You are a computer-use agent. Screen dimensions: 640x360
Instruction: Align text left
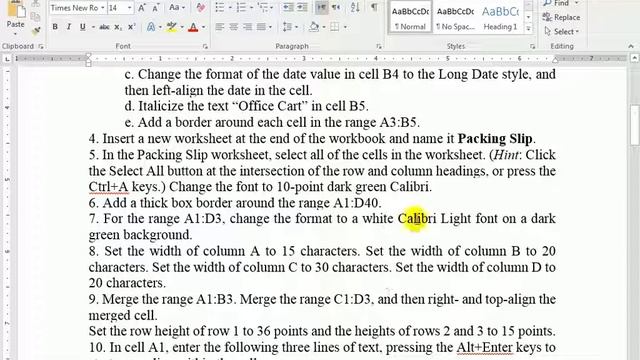pyautogui.click(x=220, y=27)
